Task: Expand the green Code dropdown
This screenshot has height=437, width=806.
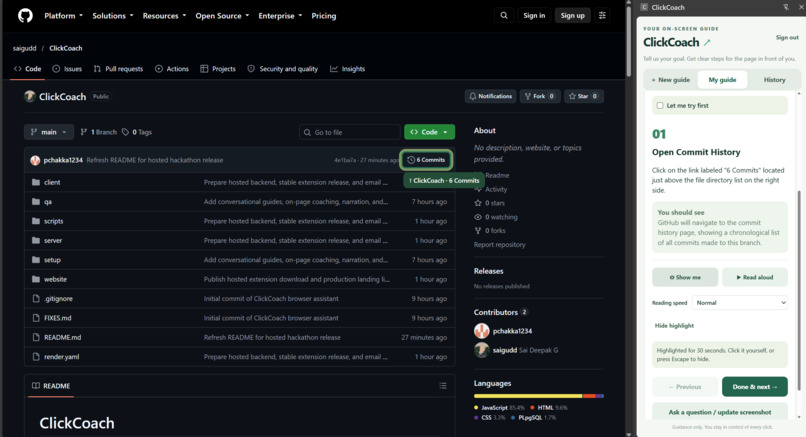Action: click(x=429, y=132)
